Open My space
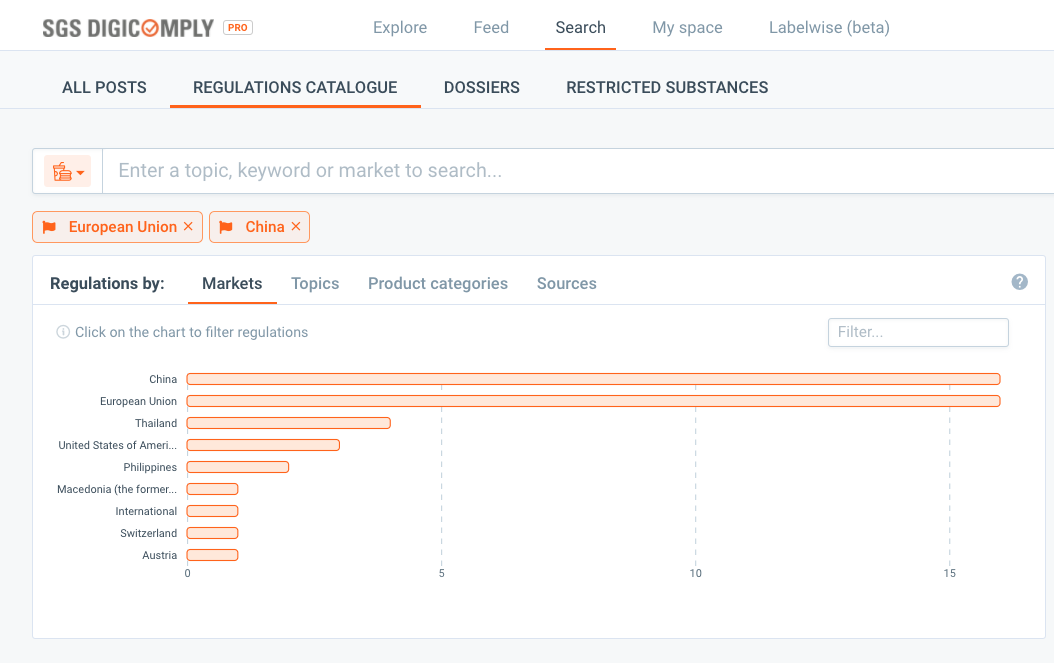1054x663 pixels. pyautogui.click(x=687, y=28)
